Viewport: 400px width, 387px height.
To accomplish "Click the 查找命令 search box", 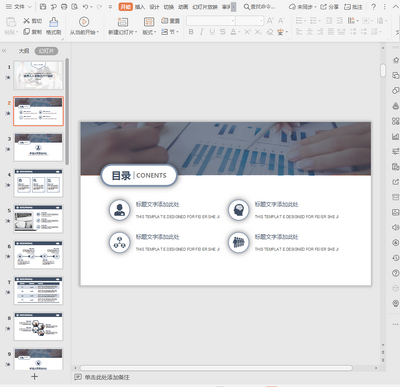I will tap(259, 7).
